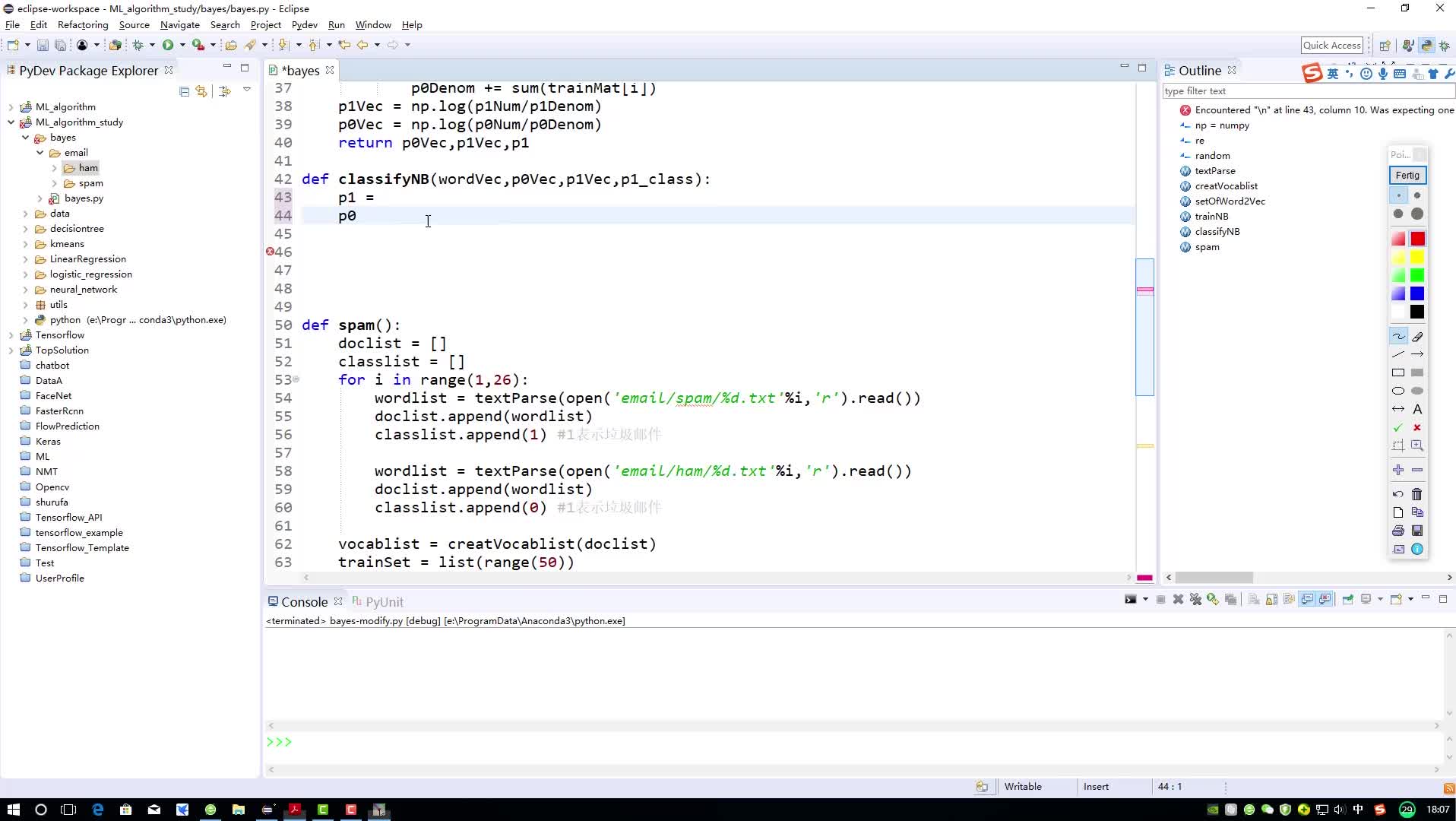Click the Save icon in the main toolbar
The image size is (1456, 821).
click(43, 45)
